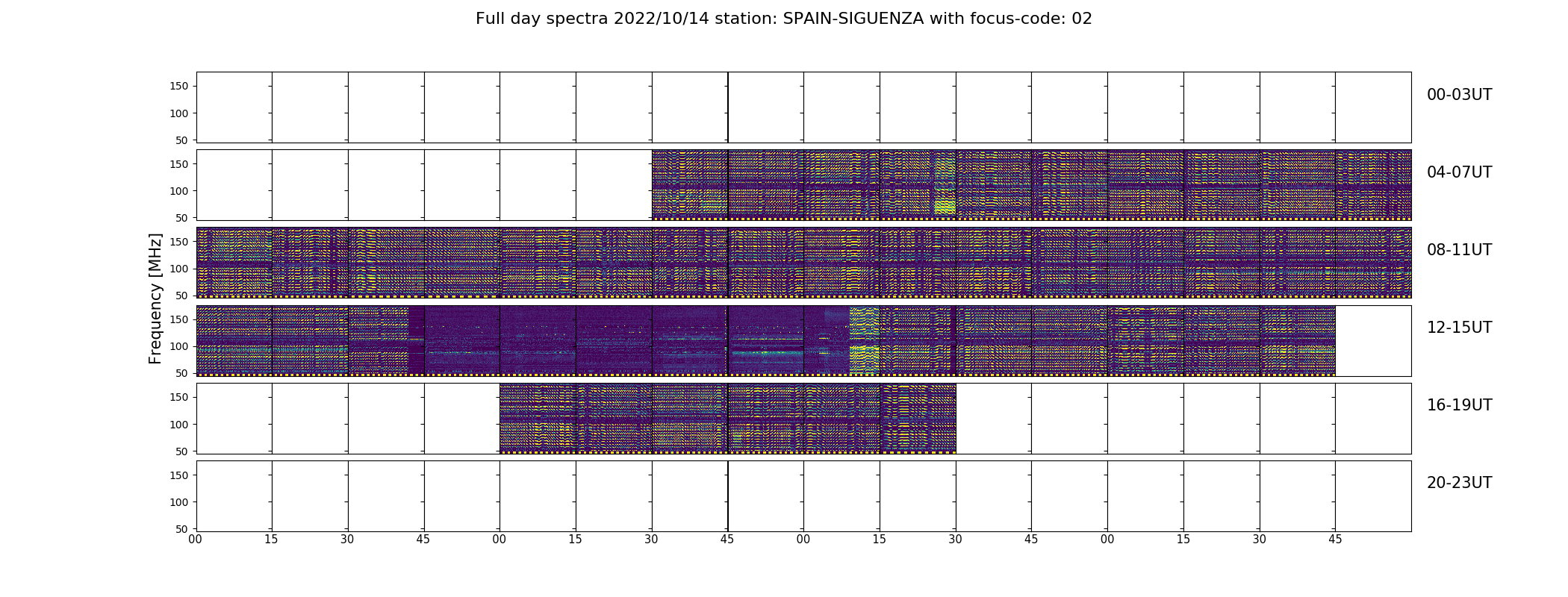Click the 100 tick label of the 04-07UT row
Image resolution: width=1568 pixels, height=597 pixels.
(179, 191)
